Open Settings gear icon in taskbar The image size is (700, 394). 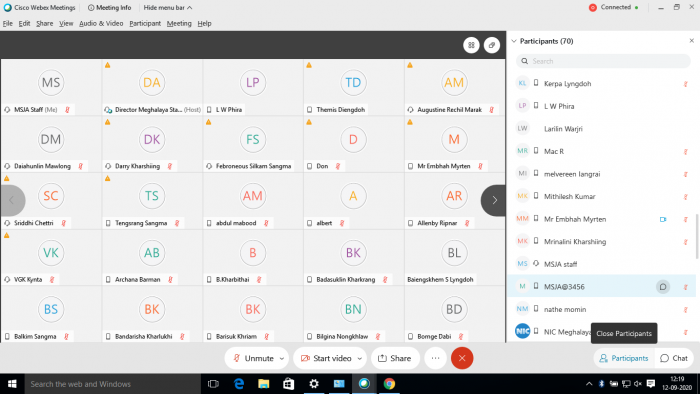(x=314, y=384)
